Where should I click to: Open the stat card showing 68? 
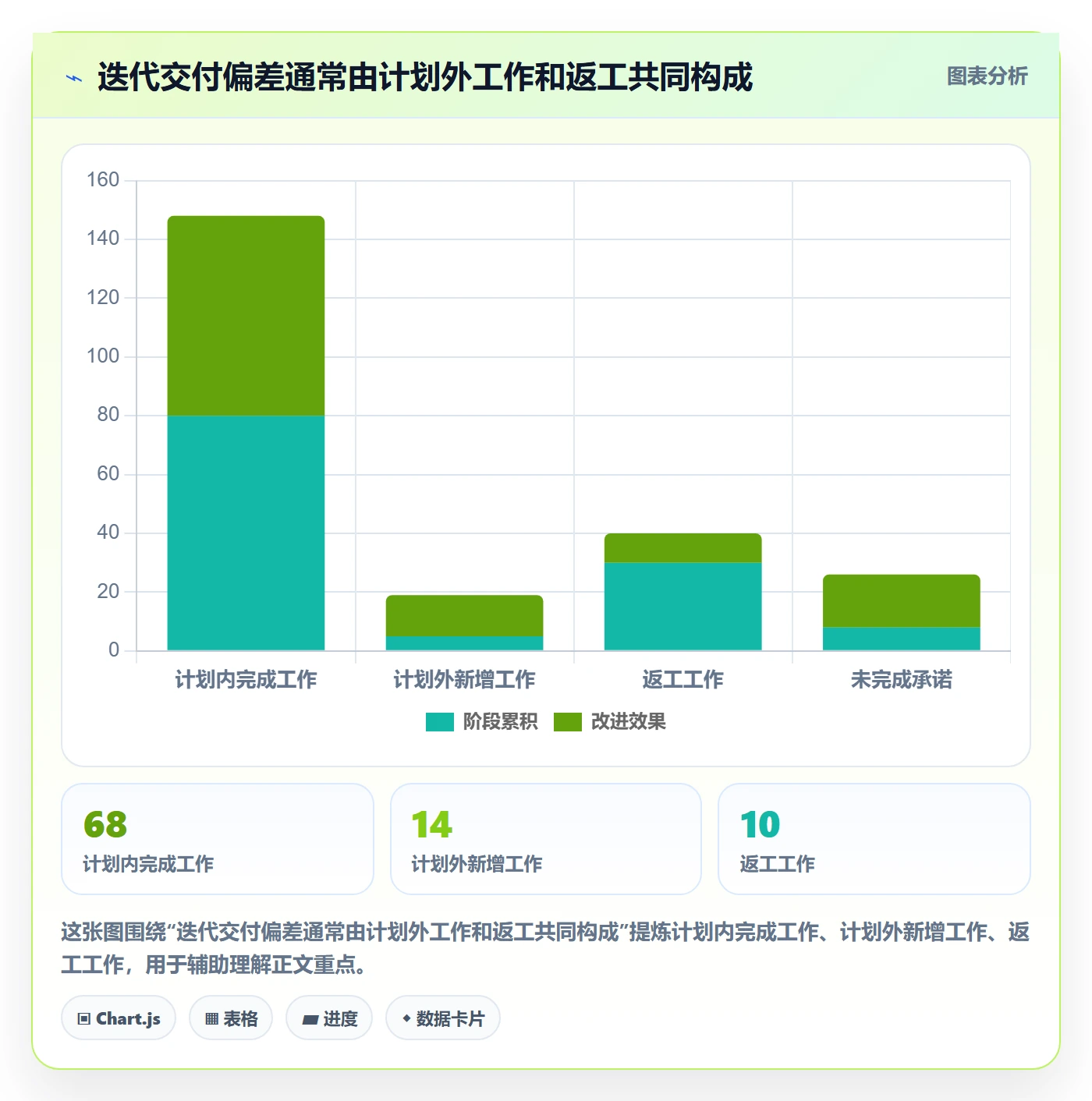coord(218,839)
